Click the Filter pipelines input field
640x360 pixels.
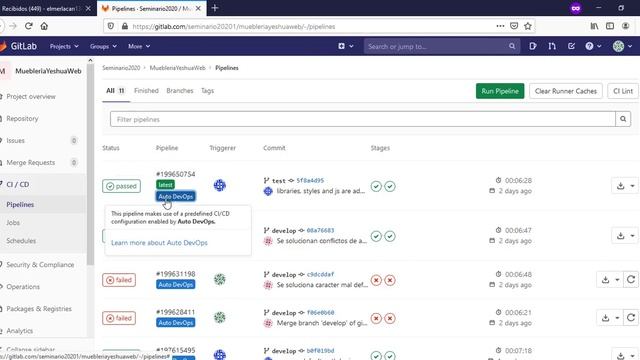(362, 119)
